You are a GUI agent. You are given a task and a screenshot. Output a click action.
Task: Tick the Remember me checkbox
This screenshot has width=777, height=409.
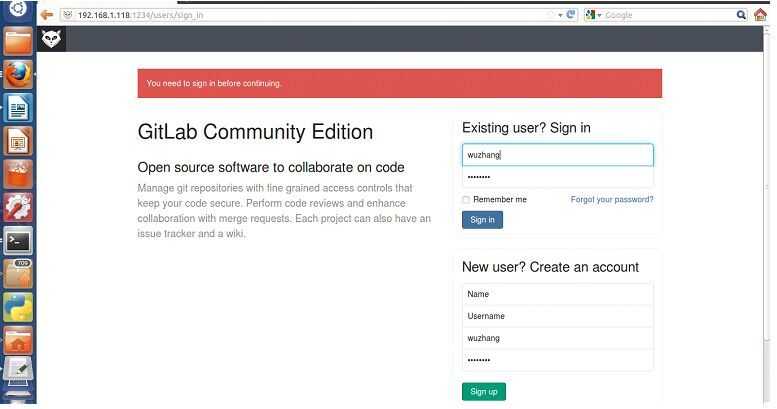(466, 200)
